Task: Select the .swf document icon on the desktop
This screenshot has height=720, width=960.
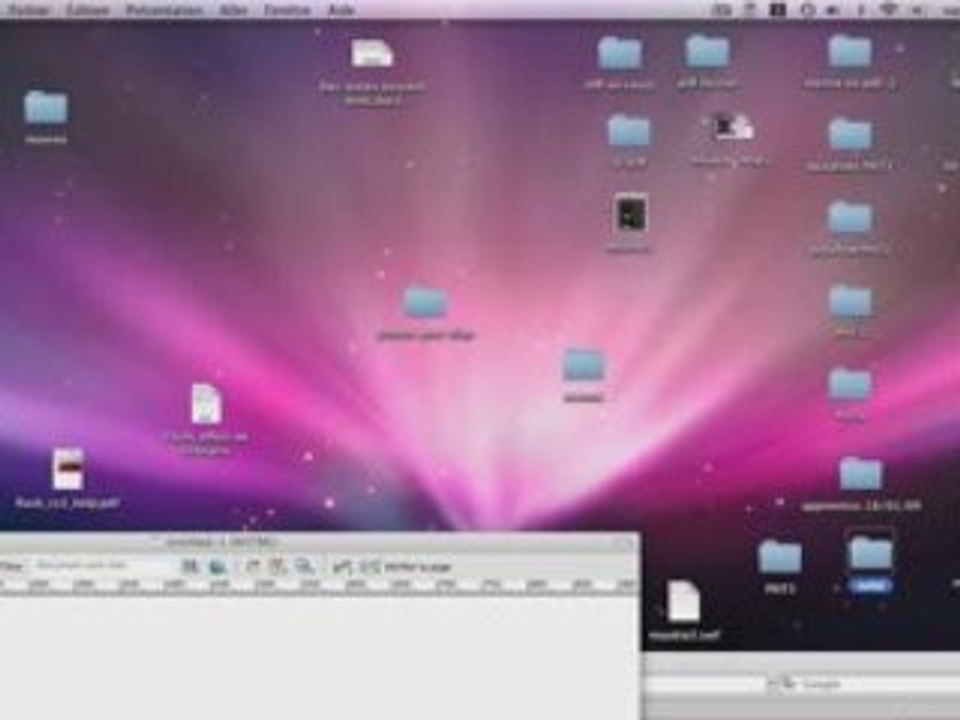Action: coord(684,601)
